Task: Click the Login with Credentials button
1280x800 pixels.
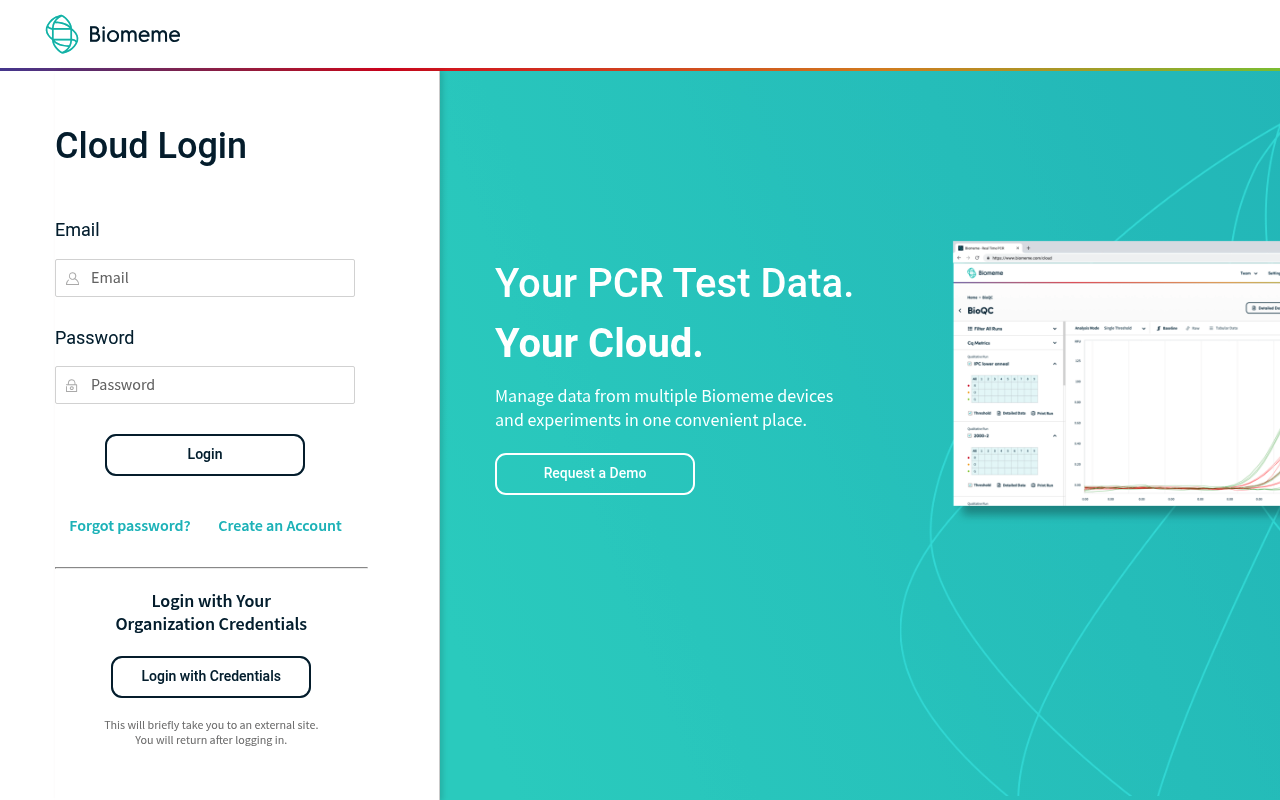Action: click(x=211, y=677)
